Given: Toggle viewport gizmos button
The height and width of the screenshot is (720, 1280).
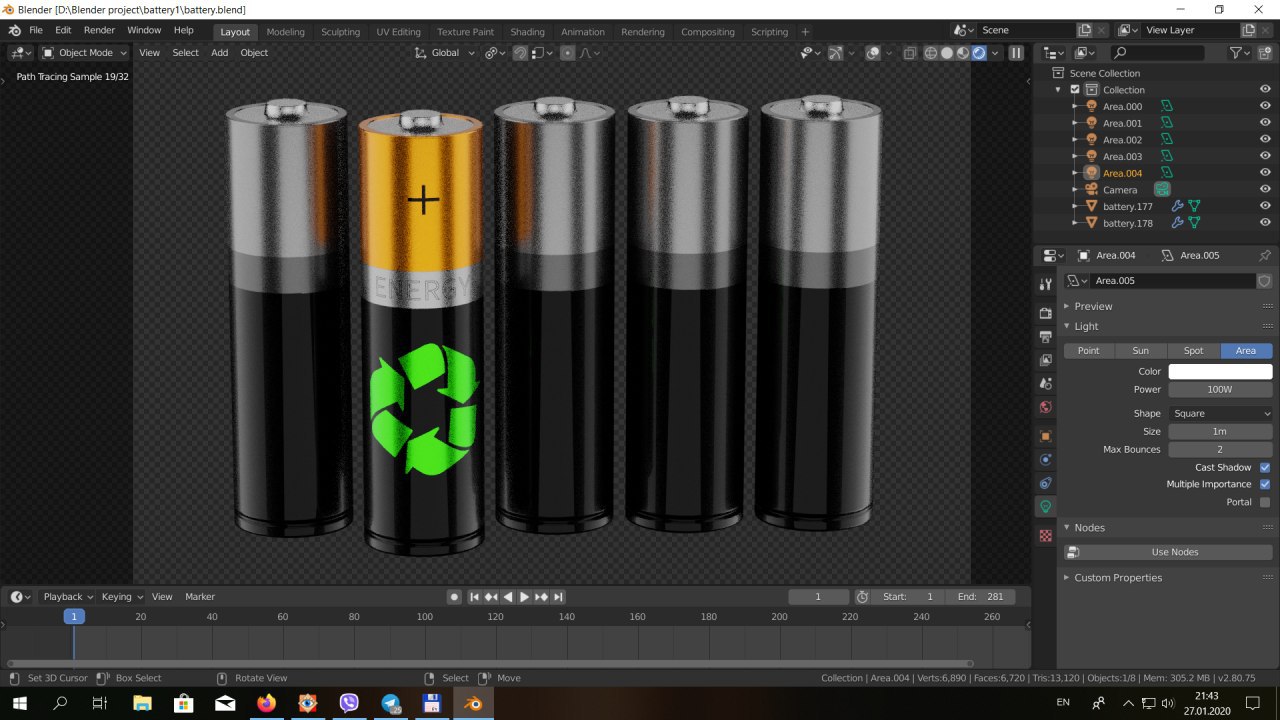Looking at the screenshot, I should point(835,53).
